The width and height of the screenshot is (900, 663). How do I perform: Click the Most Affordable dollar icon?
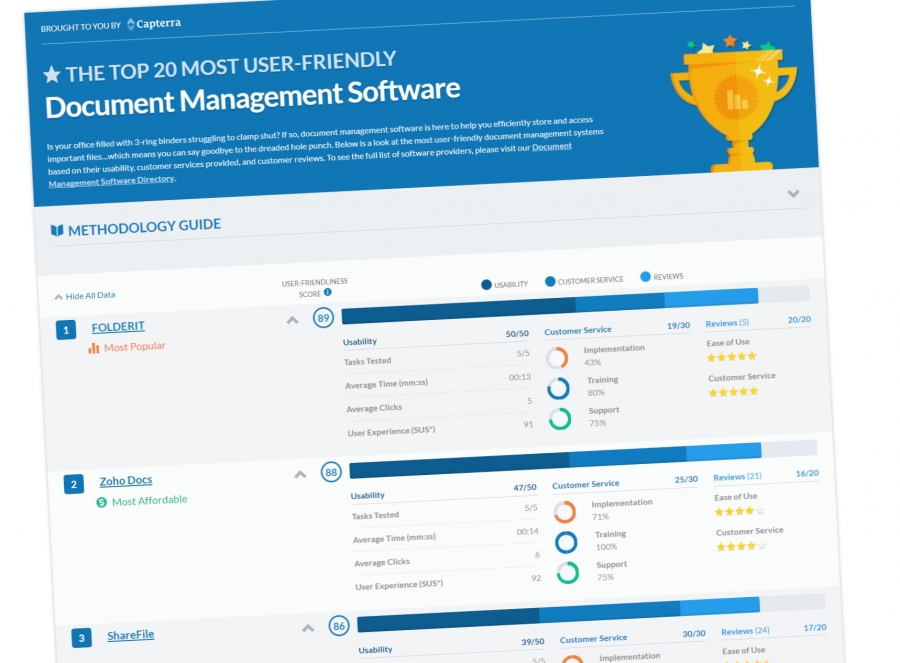click(x=102, y=502)
